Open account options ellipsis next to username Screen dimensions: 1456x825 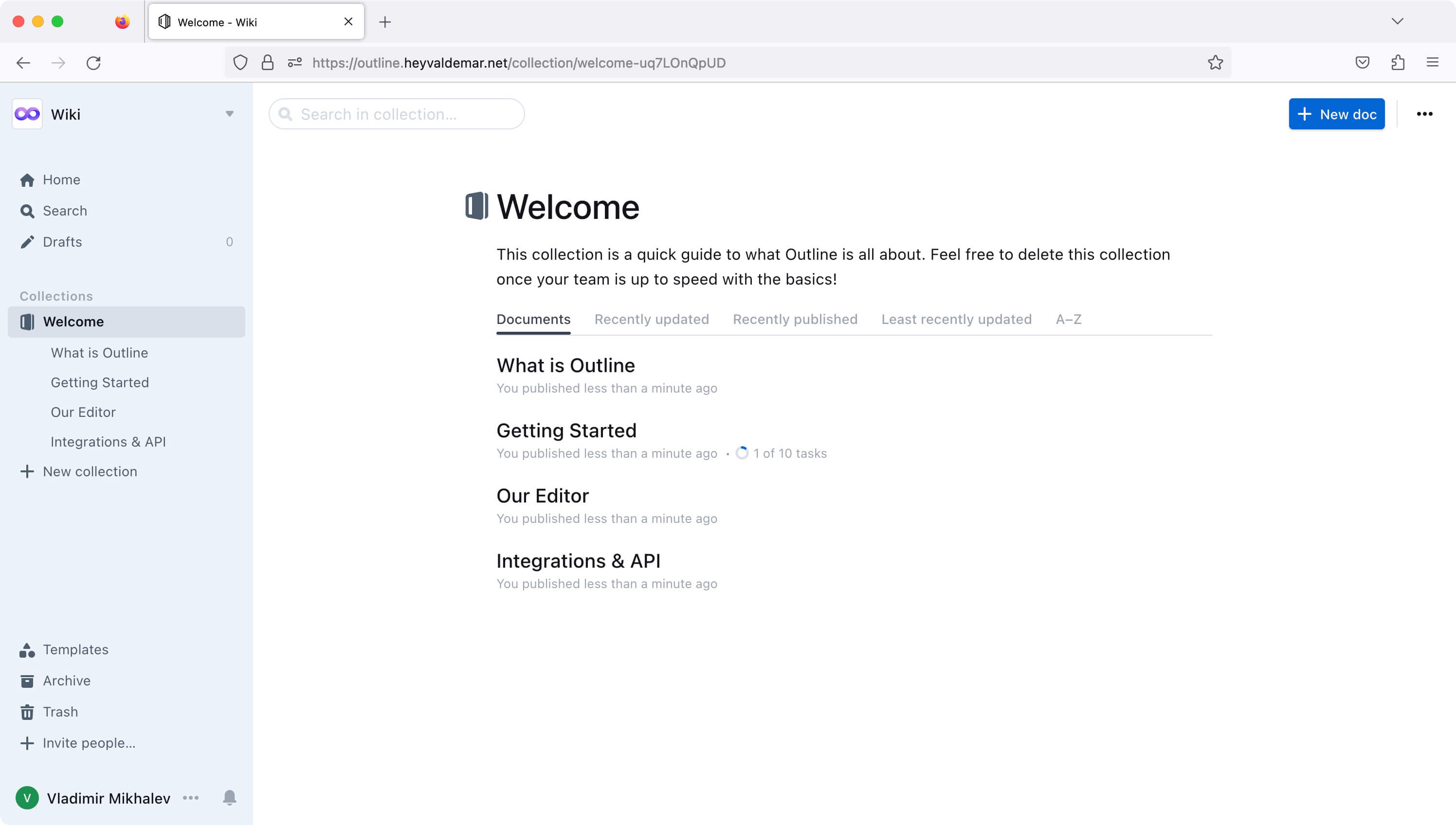click(x=191, y=798)
